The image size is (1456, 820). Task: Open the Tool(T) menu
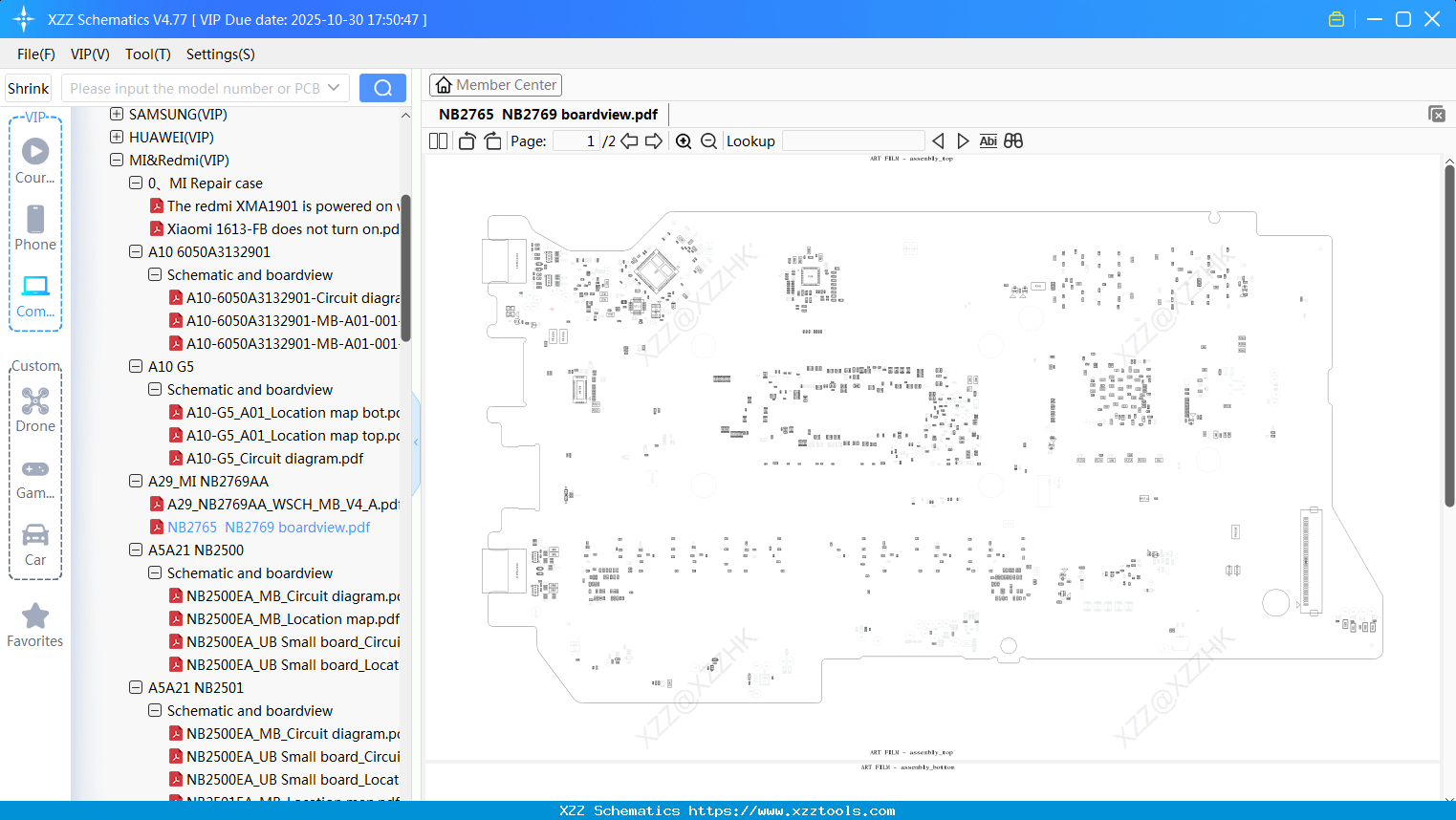(148, 54)
